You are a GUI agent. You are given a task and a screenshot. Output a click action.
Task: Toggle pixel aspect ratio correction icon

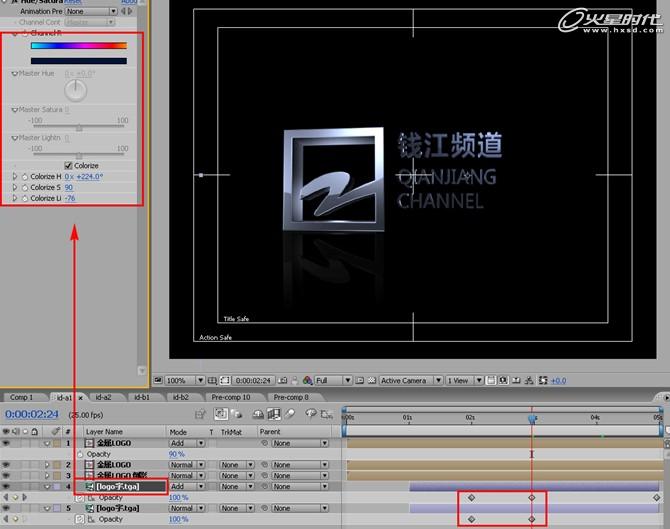point(491,380)
